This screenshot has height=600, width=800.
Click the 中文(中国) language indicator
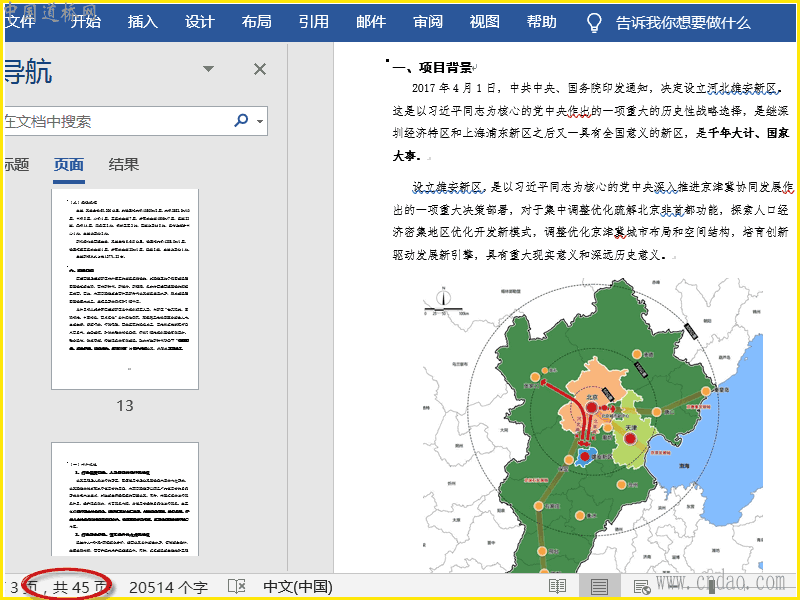pos(298,587)
